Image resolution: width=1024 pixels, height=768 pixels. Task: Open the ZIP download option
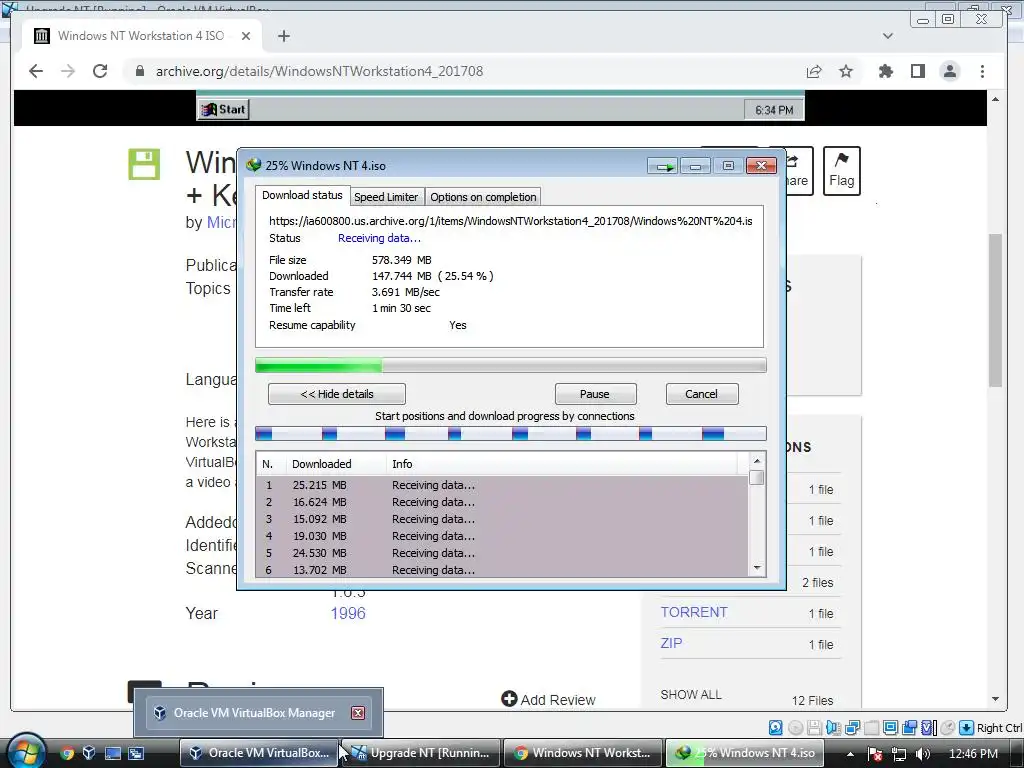pos(671,643)
